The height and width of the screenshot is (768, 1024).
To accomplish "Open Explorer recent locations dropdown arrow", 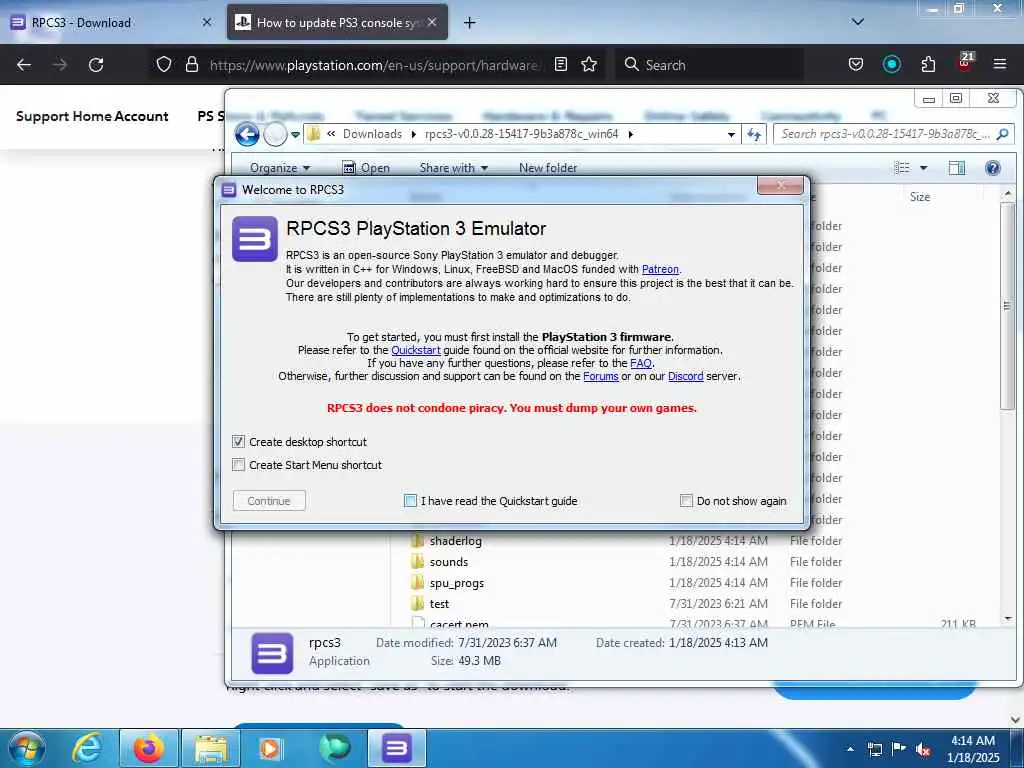I will [295, 135].
